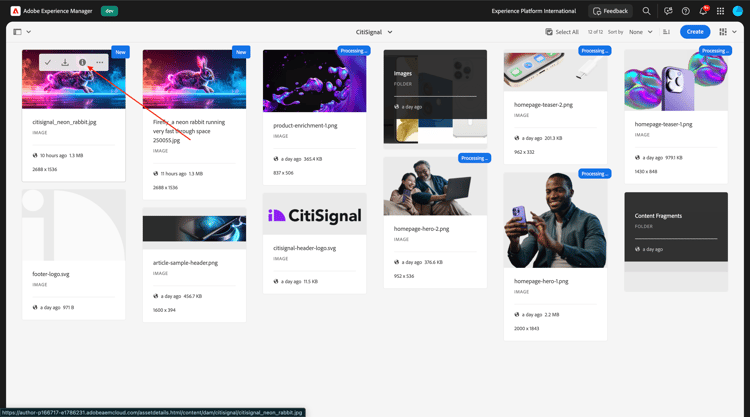Image resolution: width=750 pixels, height=417 pixels.
Task: Click Feedback button
Action: click(x=610, y=11)
